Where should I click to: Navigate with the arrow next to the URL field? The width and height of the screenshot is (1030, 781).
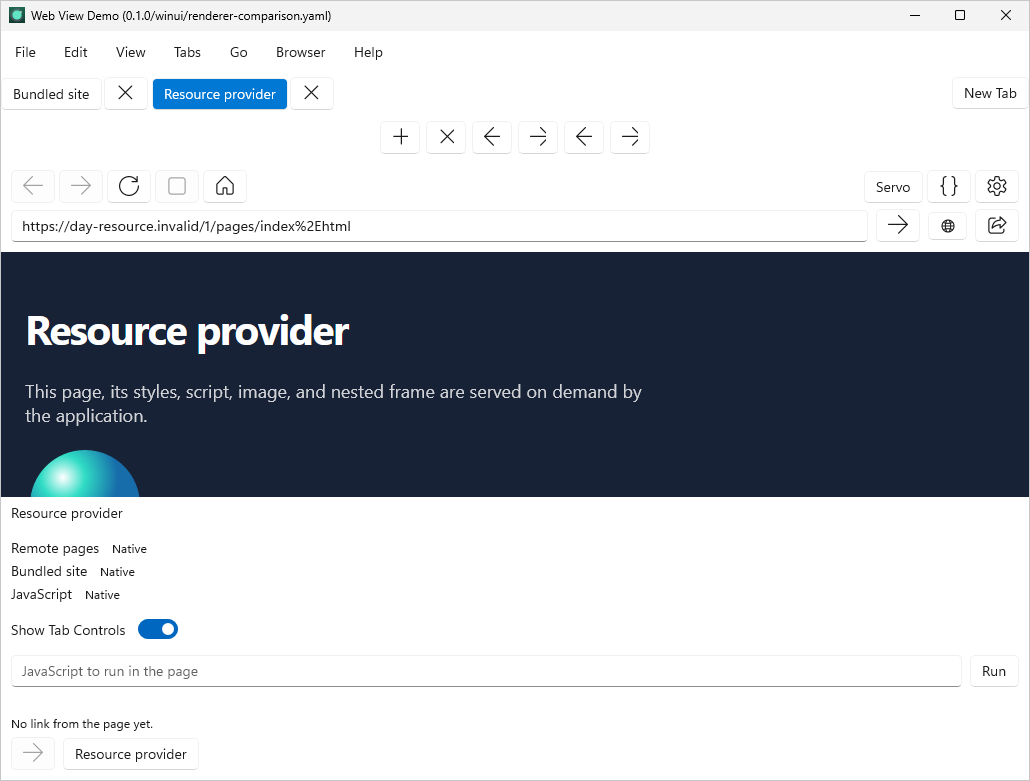897,226
